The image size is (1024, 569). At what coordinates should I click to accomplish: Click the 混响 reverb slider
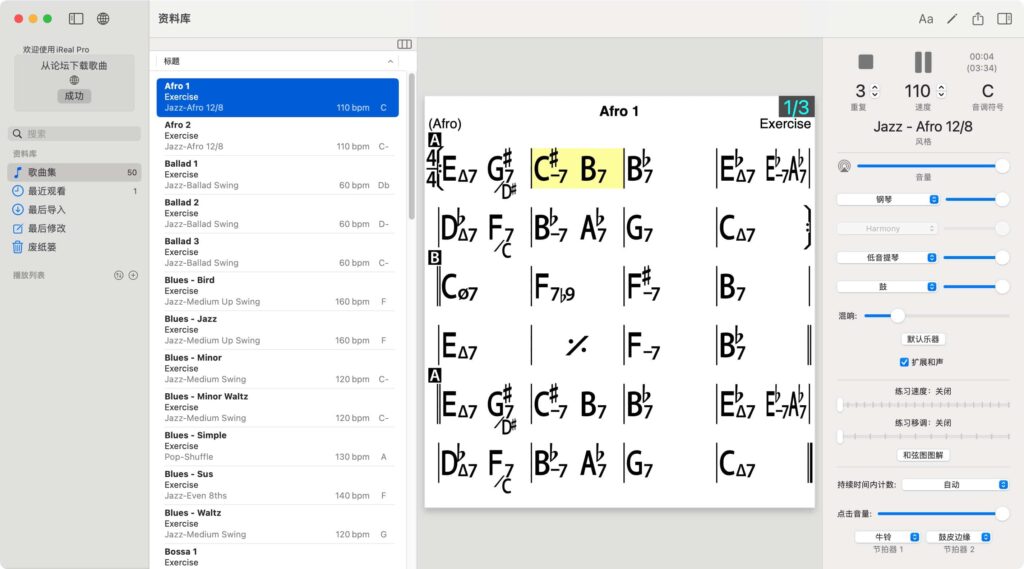click(x=936, y=316)
